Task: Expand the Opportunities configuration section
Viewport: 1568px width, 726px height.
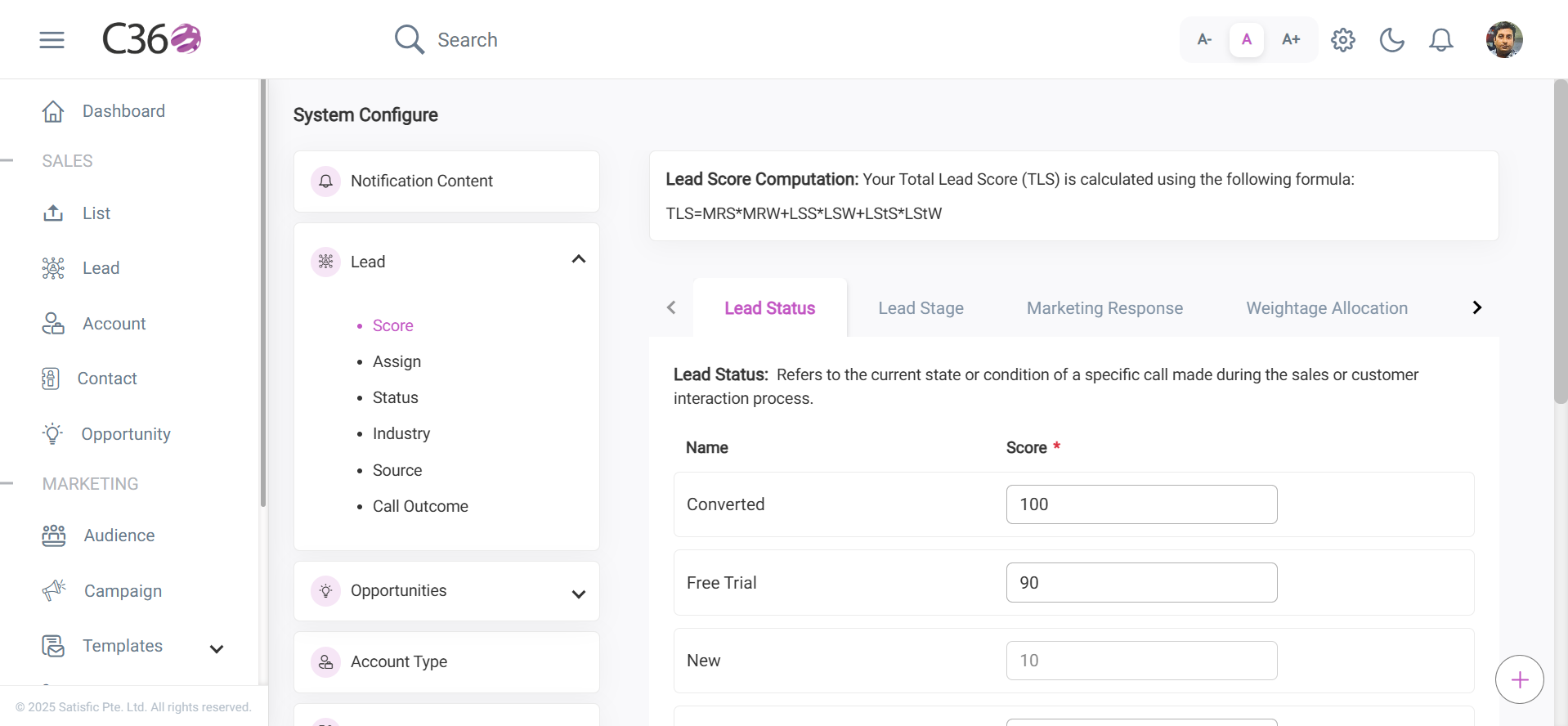Action: (x=579, y=594)
